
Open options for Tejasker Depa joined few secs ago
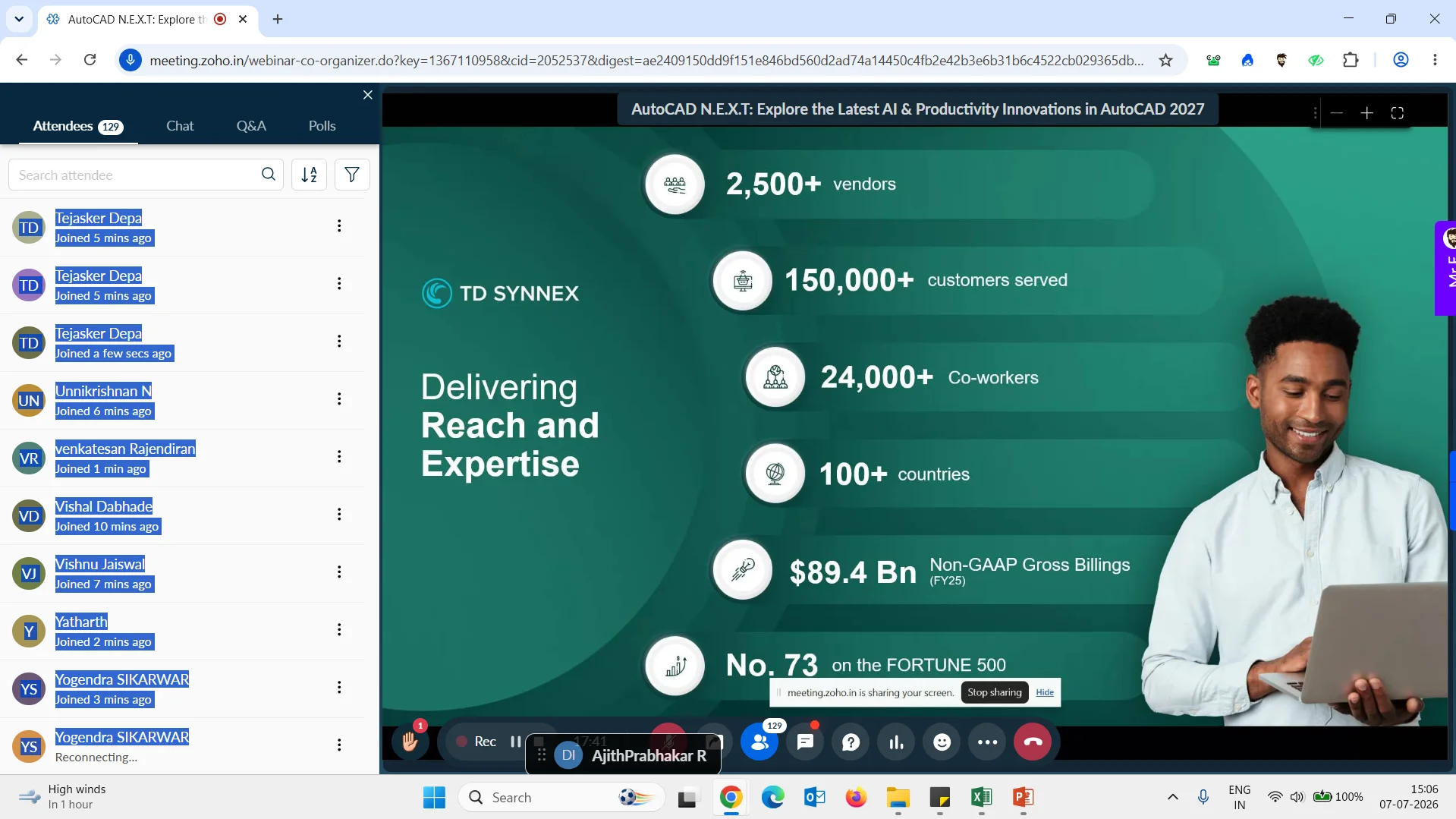339,341
